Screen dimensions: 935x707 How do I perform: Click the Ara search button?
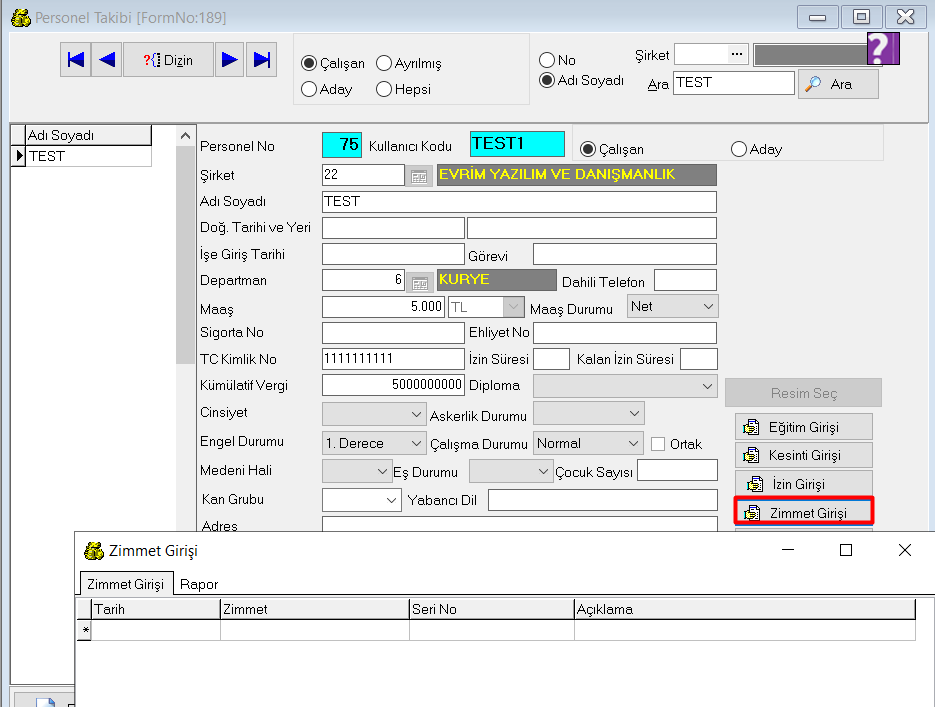tap(838, 84)
